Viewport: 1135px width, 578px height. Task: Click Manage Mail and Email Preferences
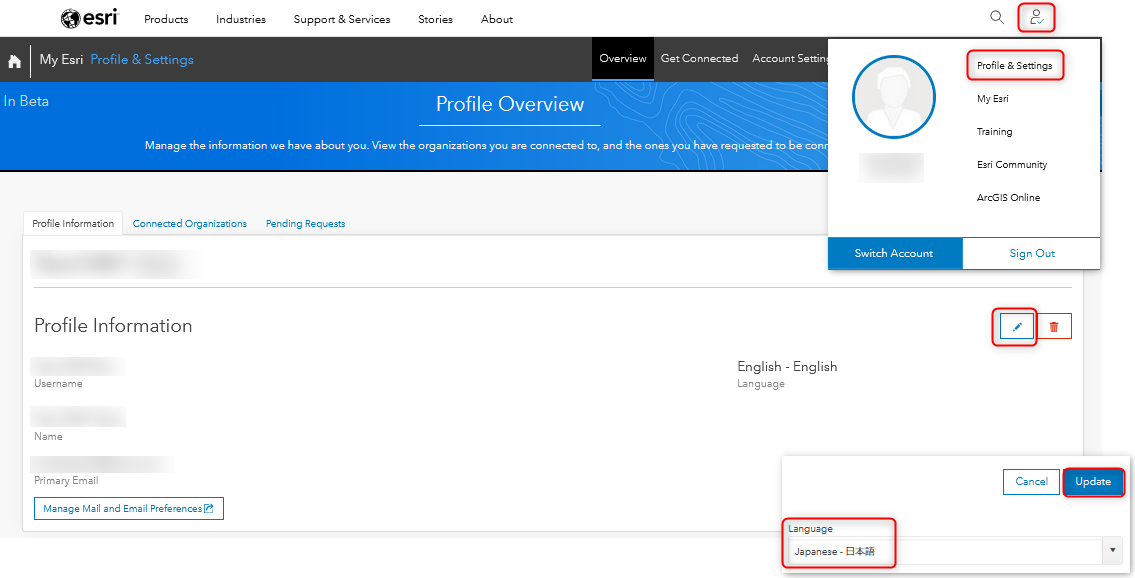coord(129,509)
